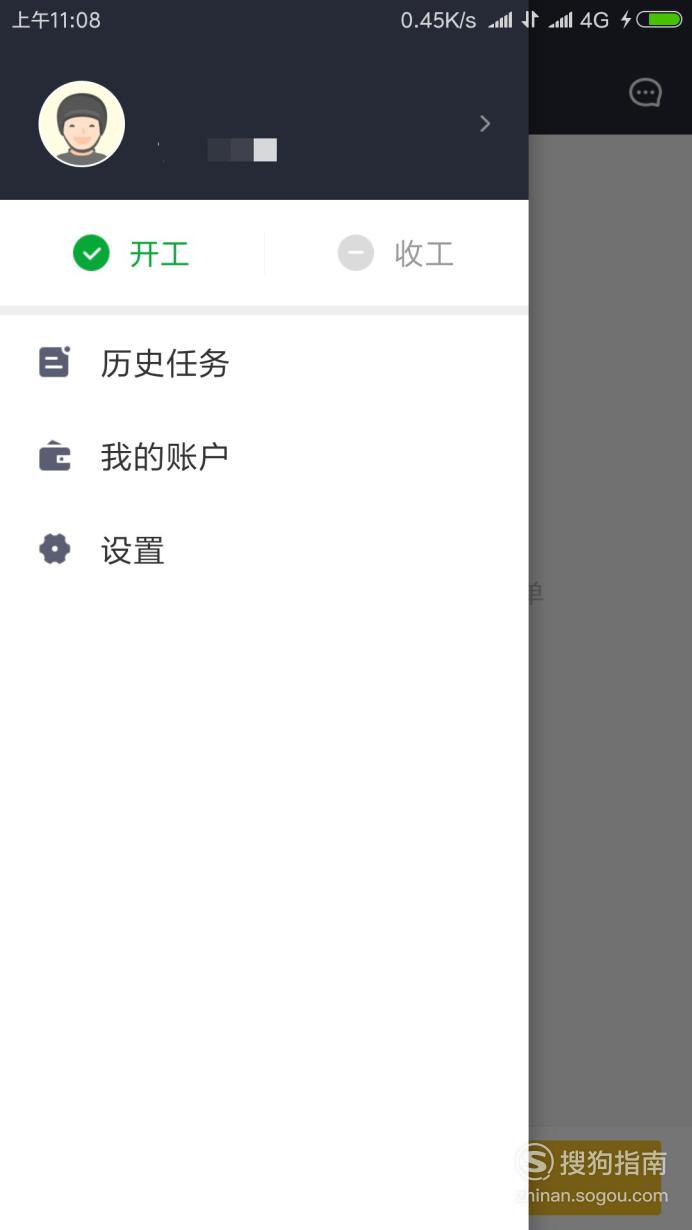Switch status to 开工 label

coord(159,254)
